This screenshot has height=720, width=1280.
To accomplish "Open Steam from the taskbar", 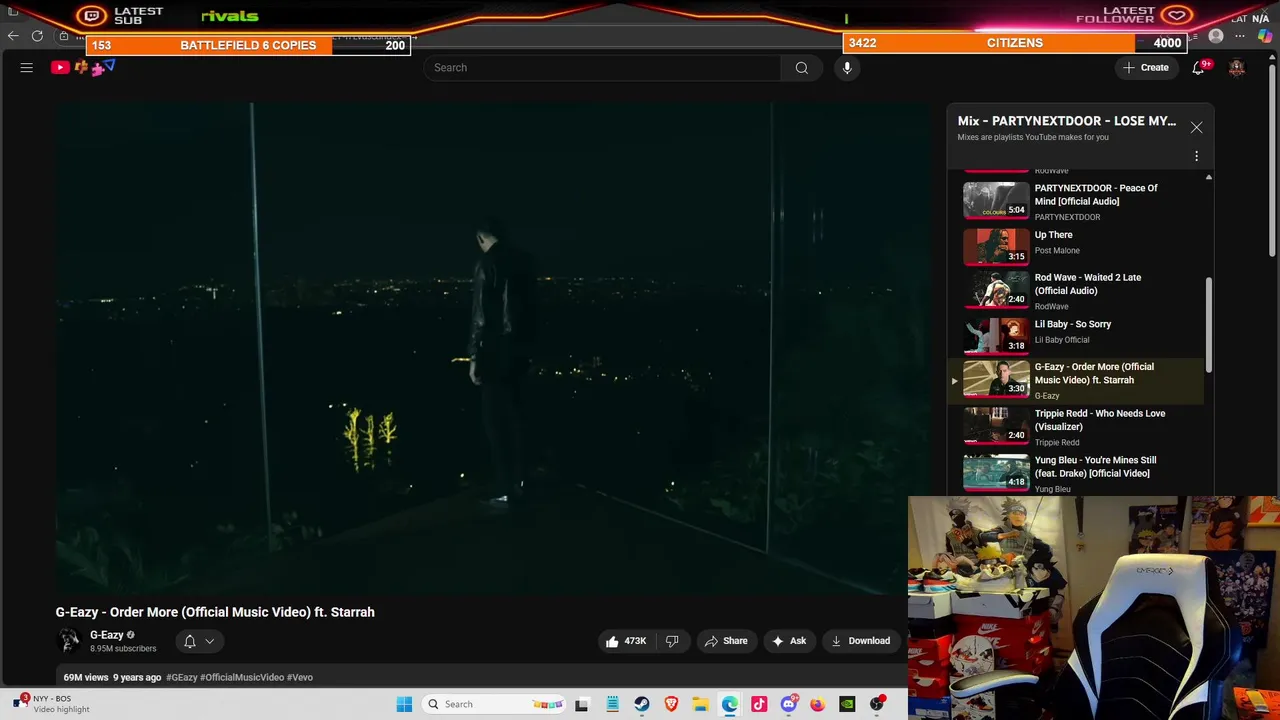I will [x=641, y=704].
